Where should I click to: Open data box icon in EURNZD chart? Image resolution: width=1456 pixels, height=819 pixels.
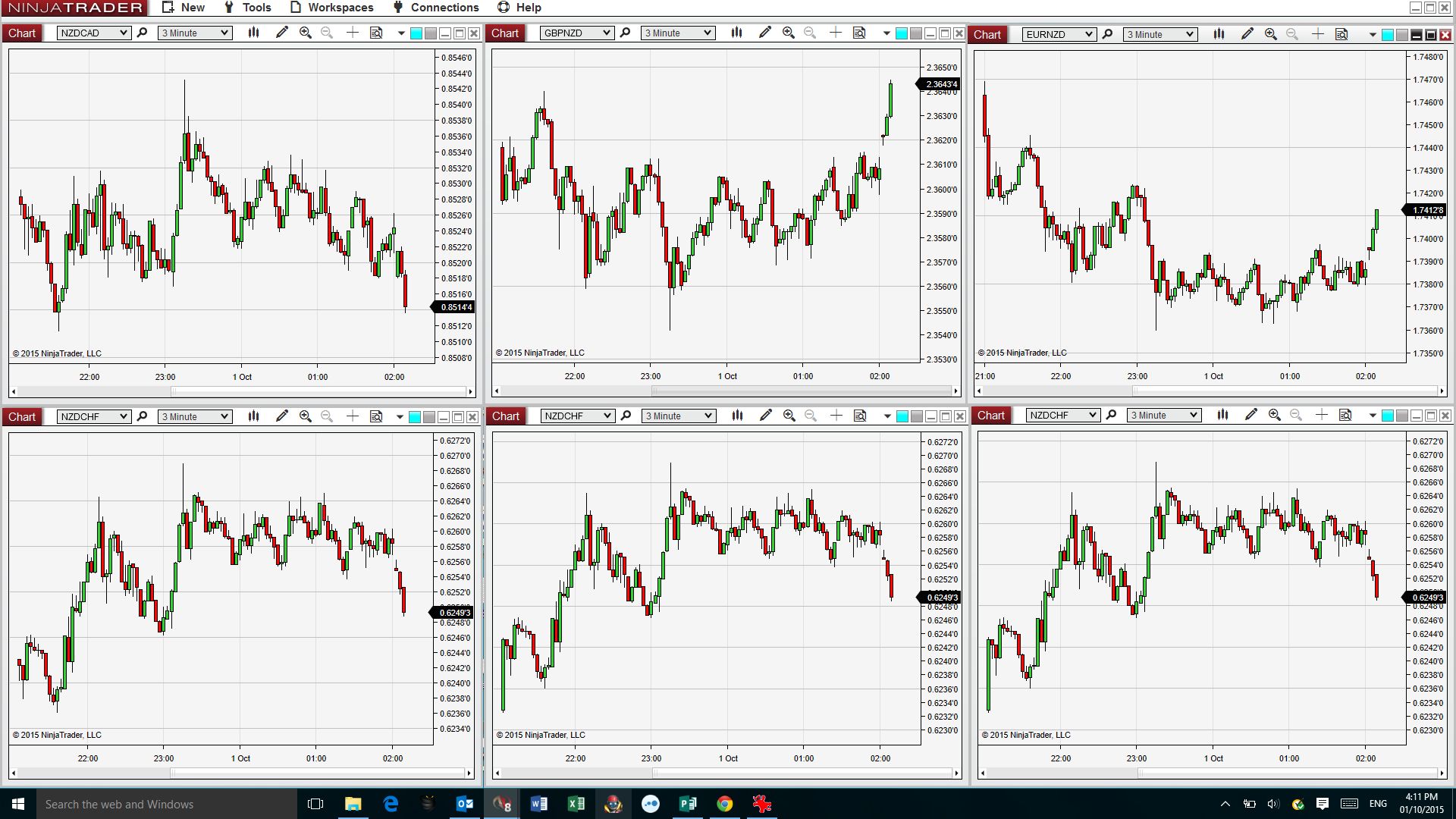(x=1341, y=34)
